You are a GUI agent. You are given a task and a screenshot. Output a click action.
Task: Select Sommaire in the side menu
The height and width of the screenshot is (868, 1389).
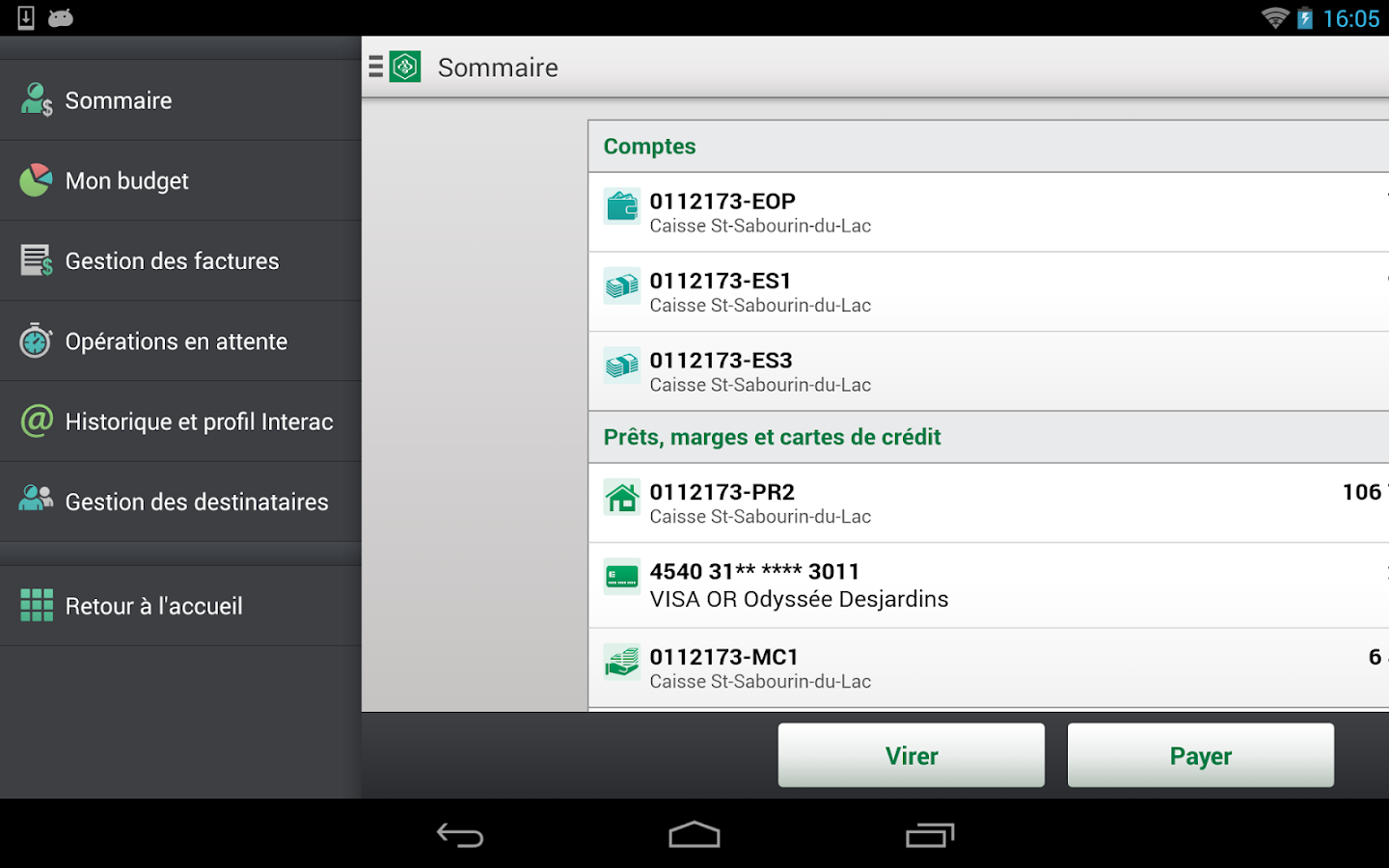click(x=180, y=100)
